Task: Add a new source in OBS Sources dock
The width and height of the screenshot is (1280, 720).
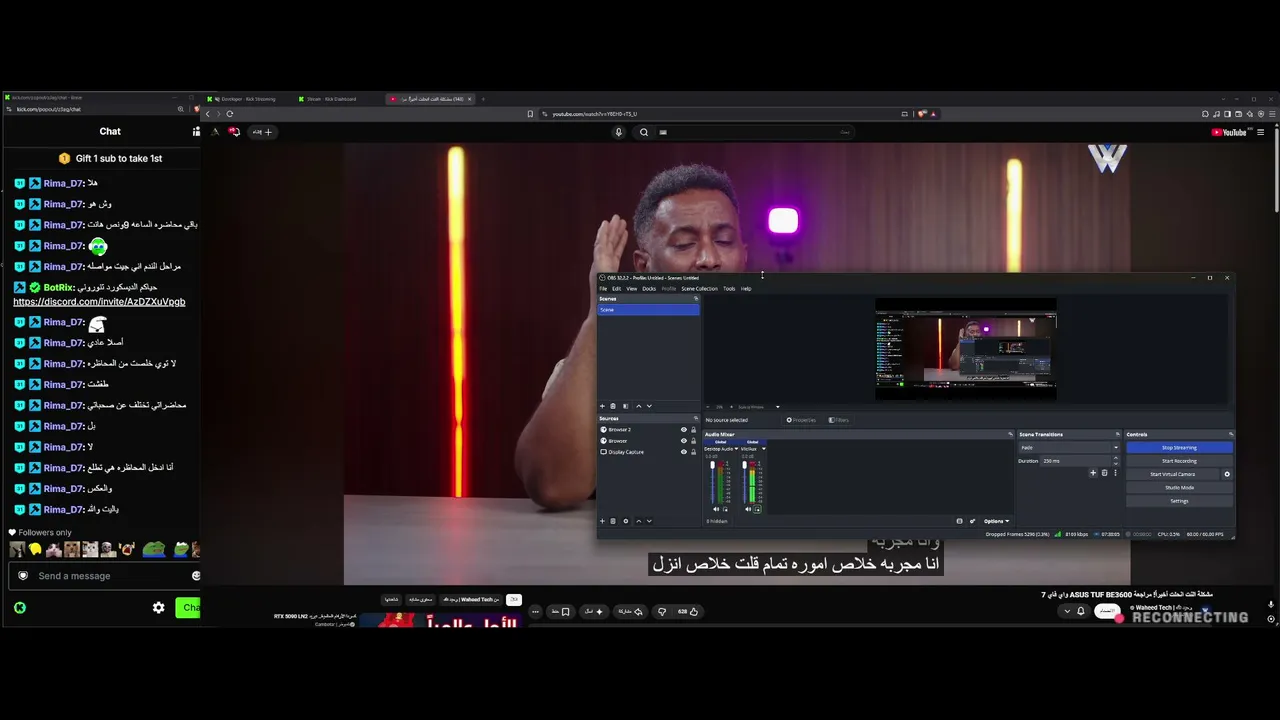Action: pos(602,521)
